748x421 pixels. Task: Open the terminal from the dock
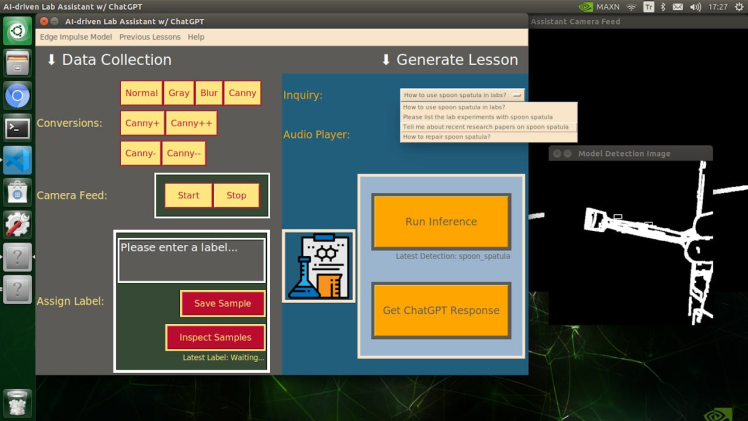click(x=17, y=128)
